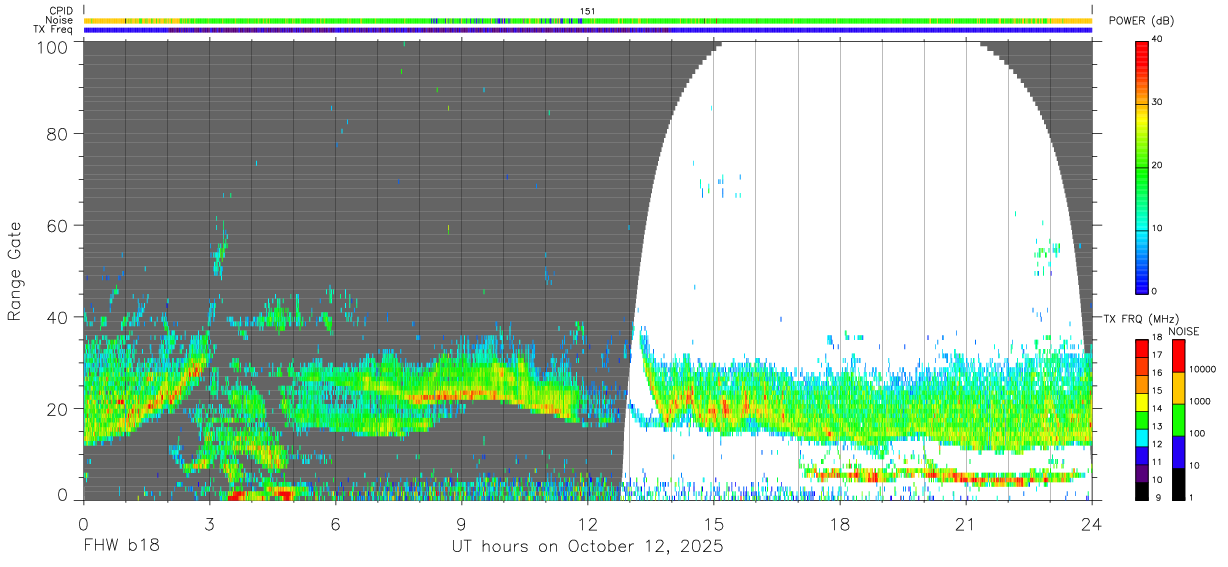Click the 'CPID' row label
Image resolution: width=1228 pixels, height=567 pixels.
click(60, 11)
